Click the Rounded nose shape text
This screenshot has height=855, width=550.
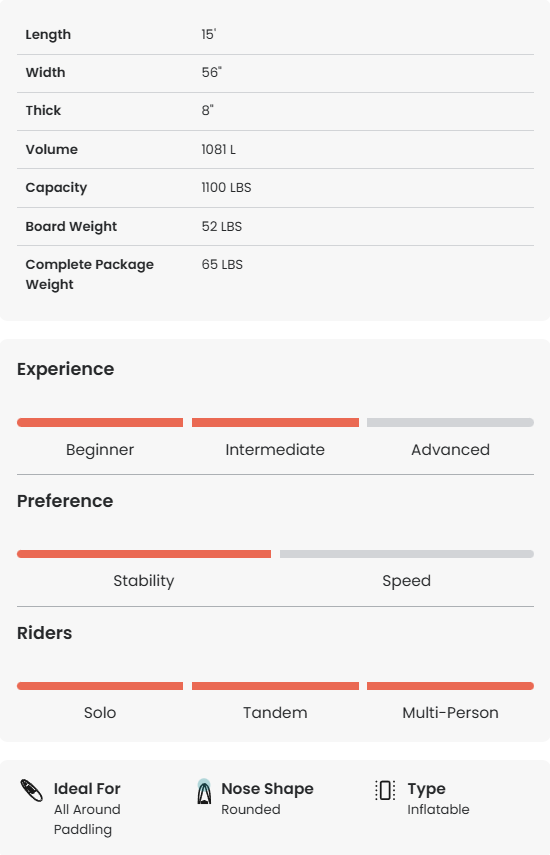[x=251, y=810]
